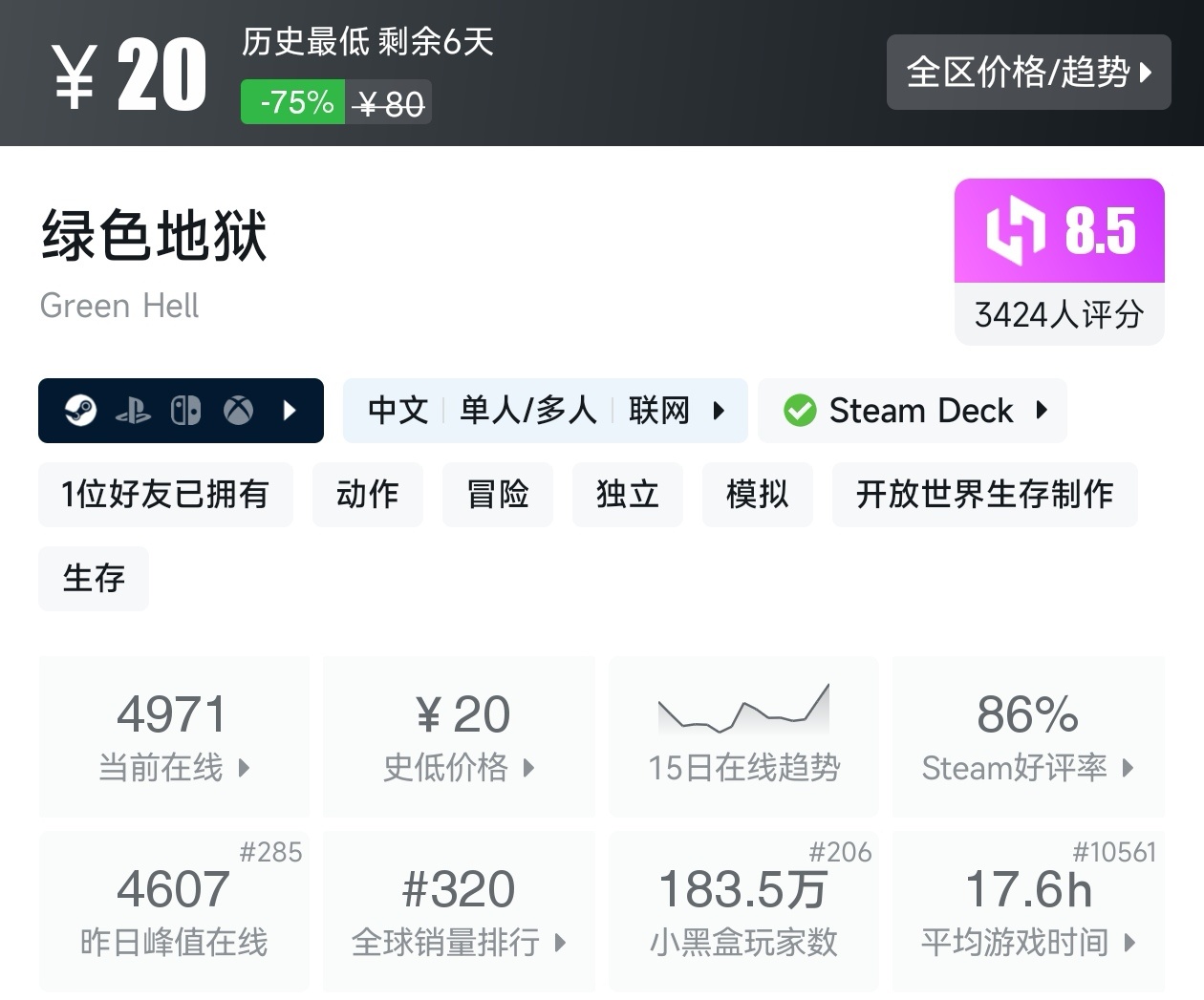Click the Xbox platform icon

[238, 411]
